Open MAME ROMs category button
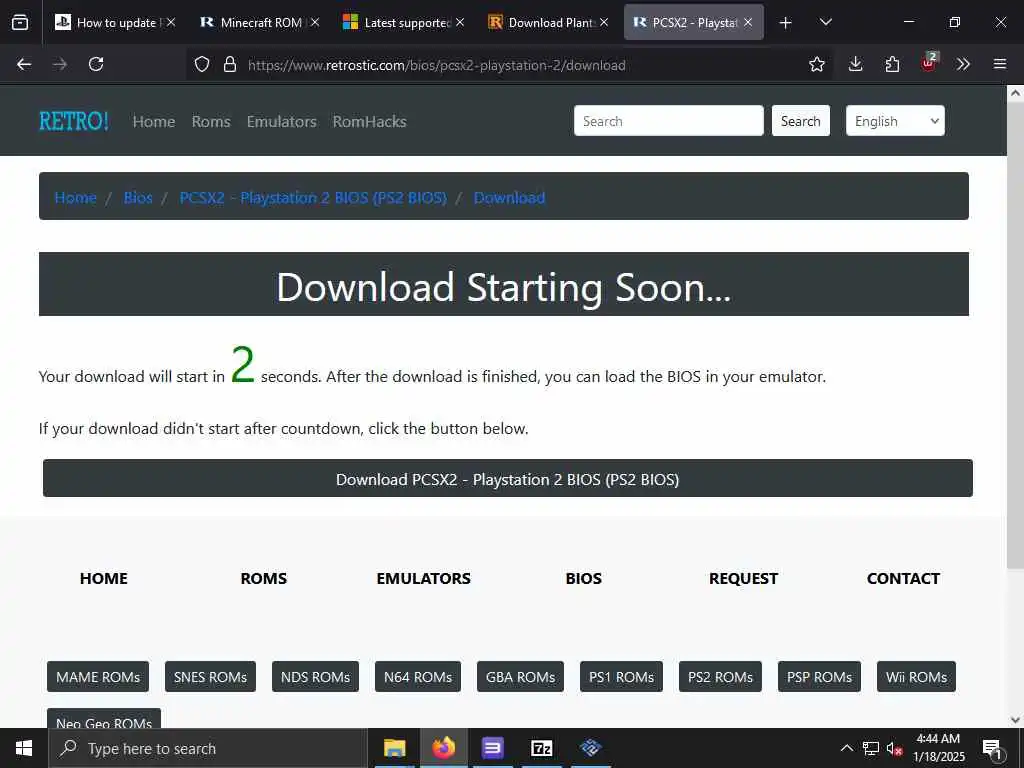 tap(98, 677)
